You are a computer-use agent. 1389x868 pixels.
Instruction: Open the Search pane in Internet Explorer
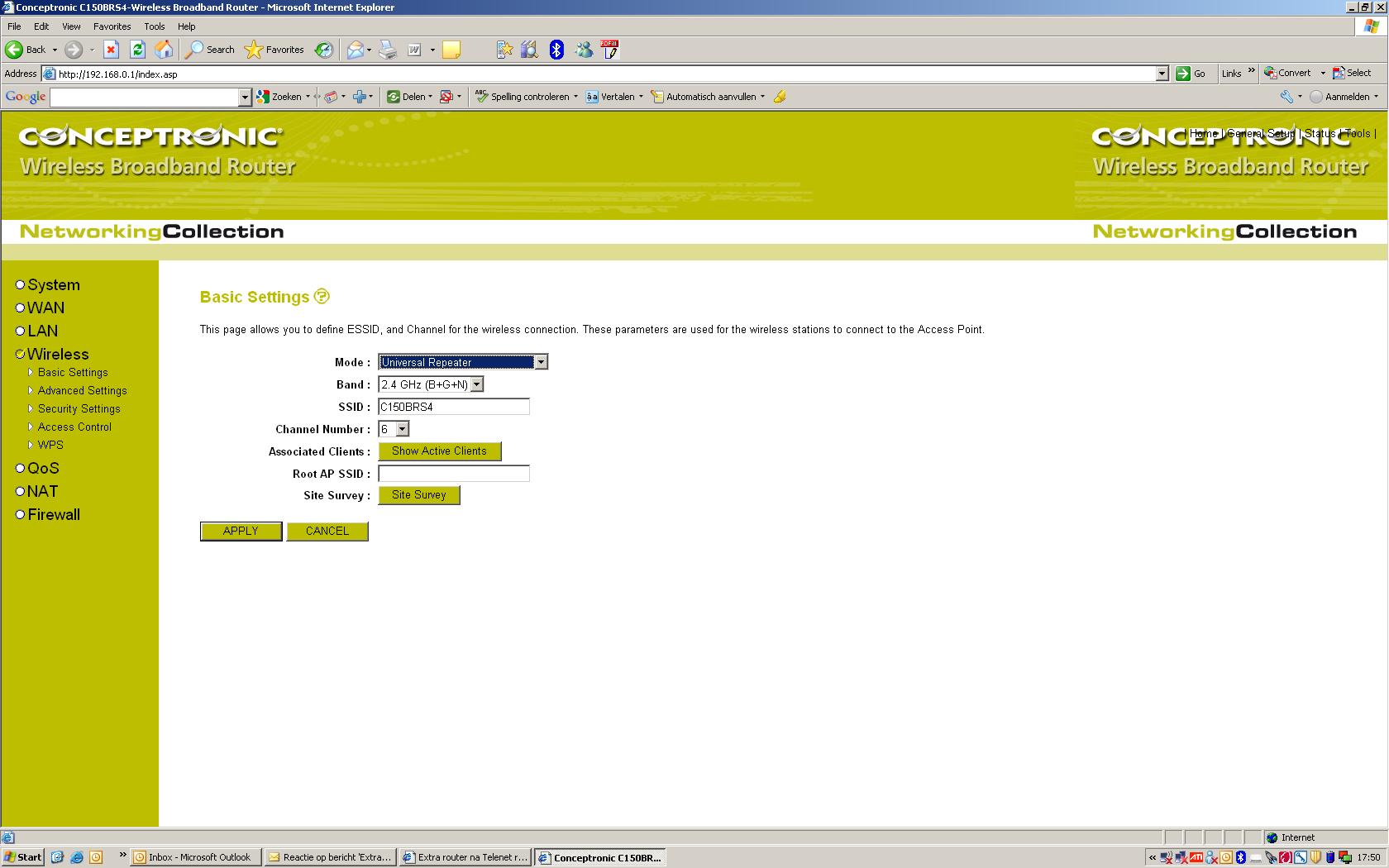click(210, 50)
